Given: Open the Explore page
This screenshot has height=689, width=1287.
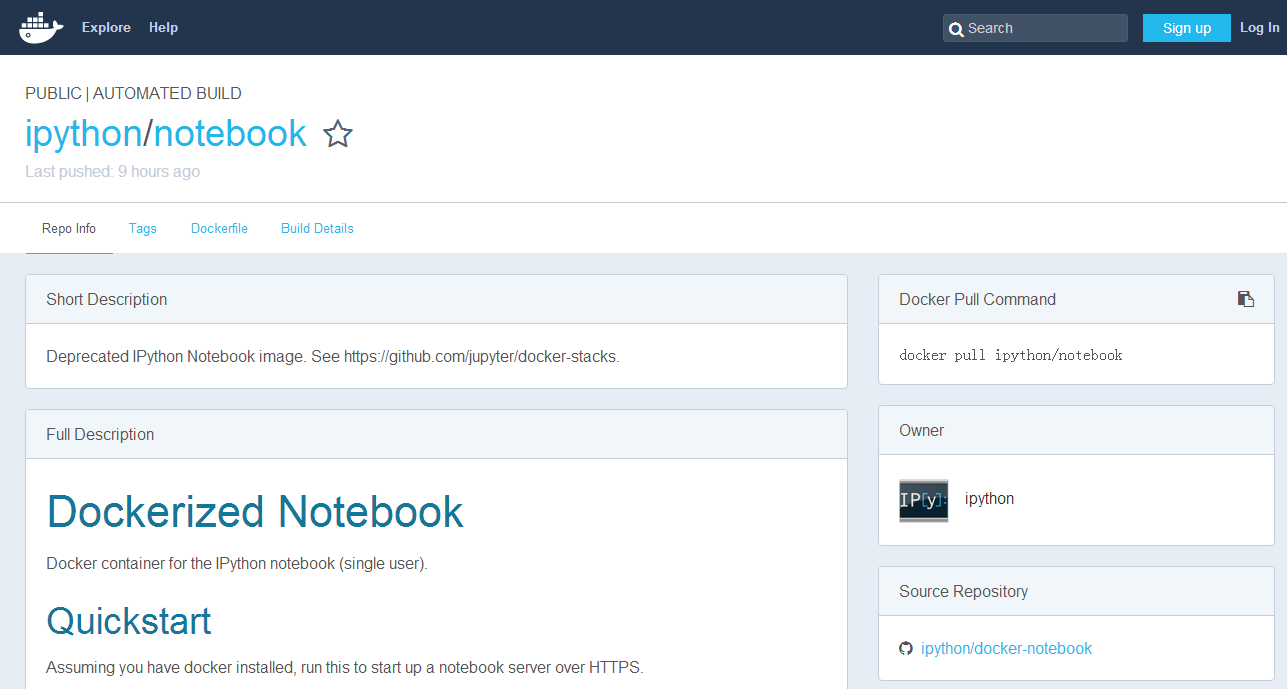Looking at the screenshot, I should coord(106,27).
